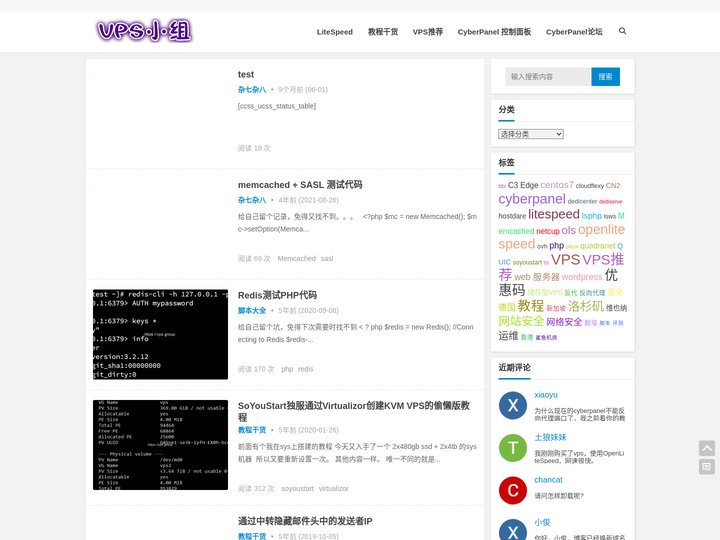Open the Redis测试PHP代码 post title
The height and width of the screenshot is (540, 720).
pyautogui.click(x=277, y=295)
